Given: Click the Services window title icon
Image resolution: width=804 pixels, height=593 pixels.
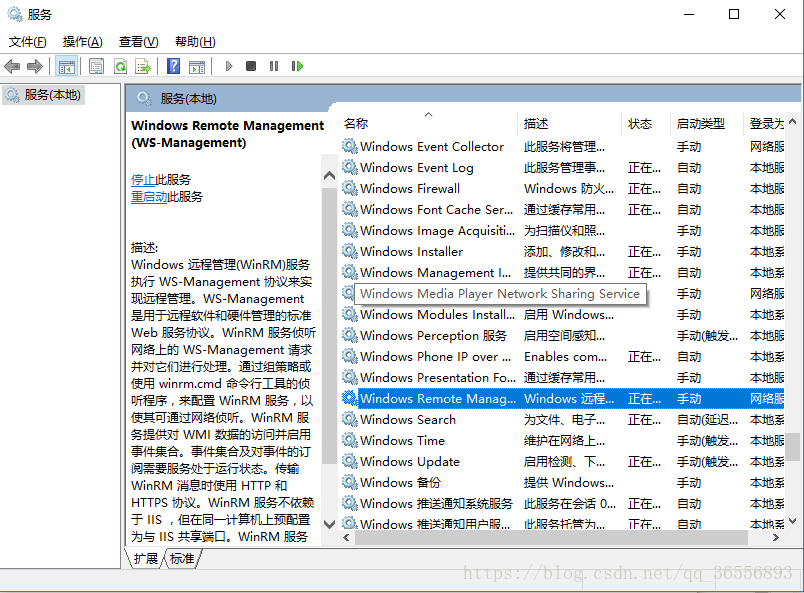Looking at the screenshot, I should point(14,14).
